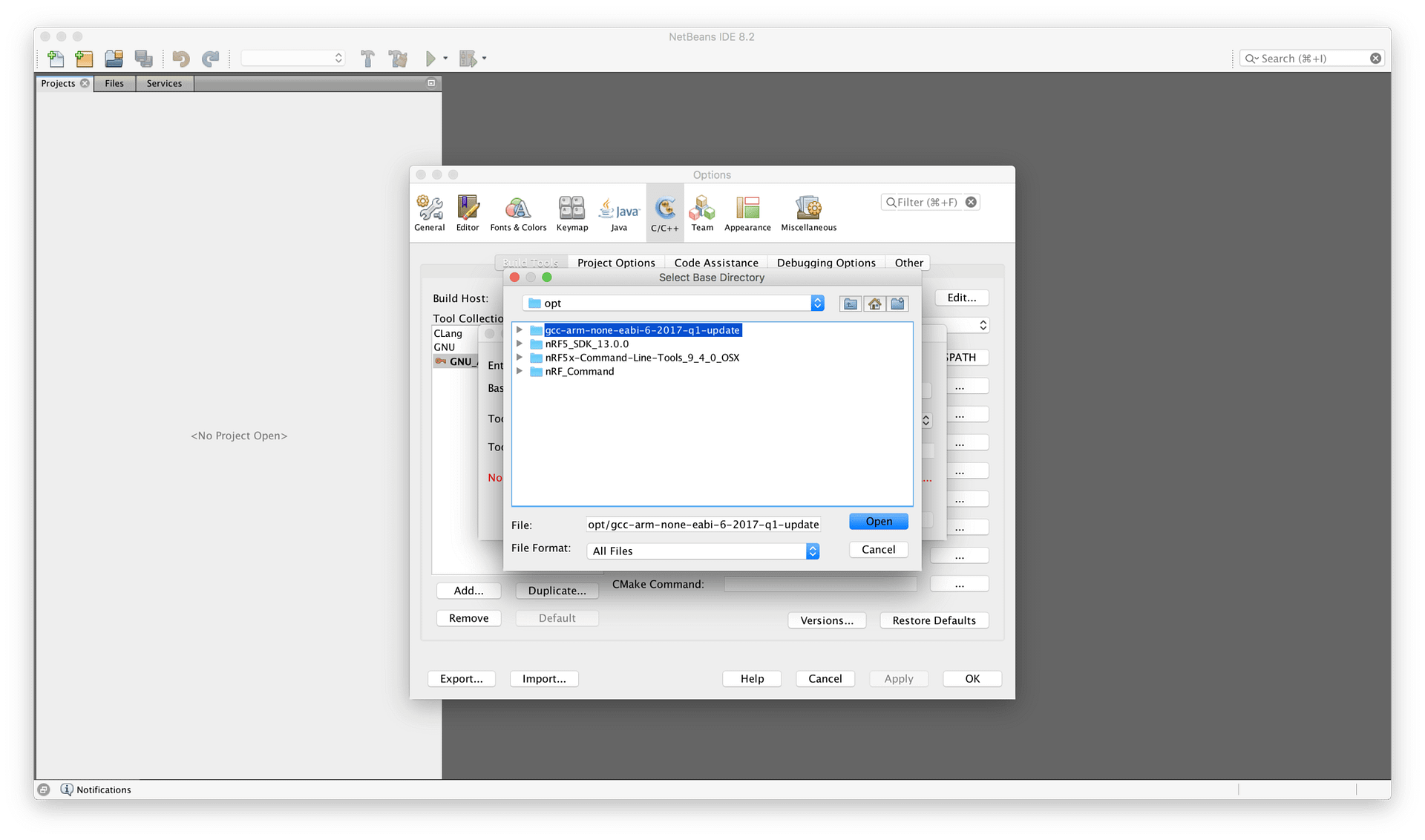Screen dimensions: 1425x840
Task: Click the Export... button
Action: [x=462, y=679]
